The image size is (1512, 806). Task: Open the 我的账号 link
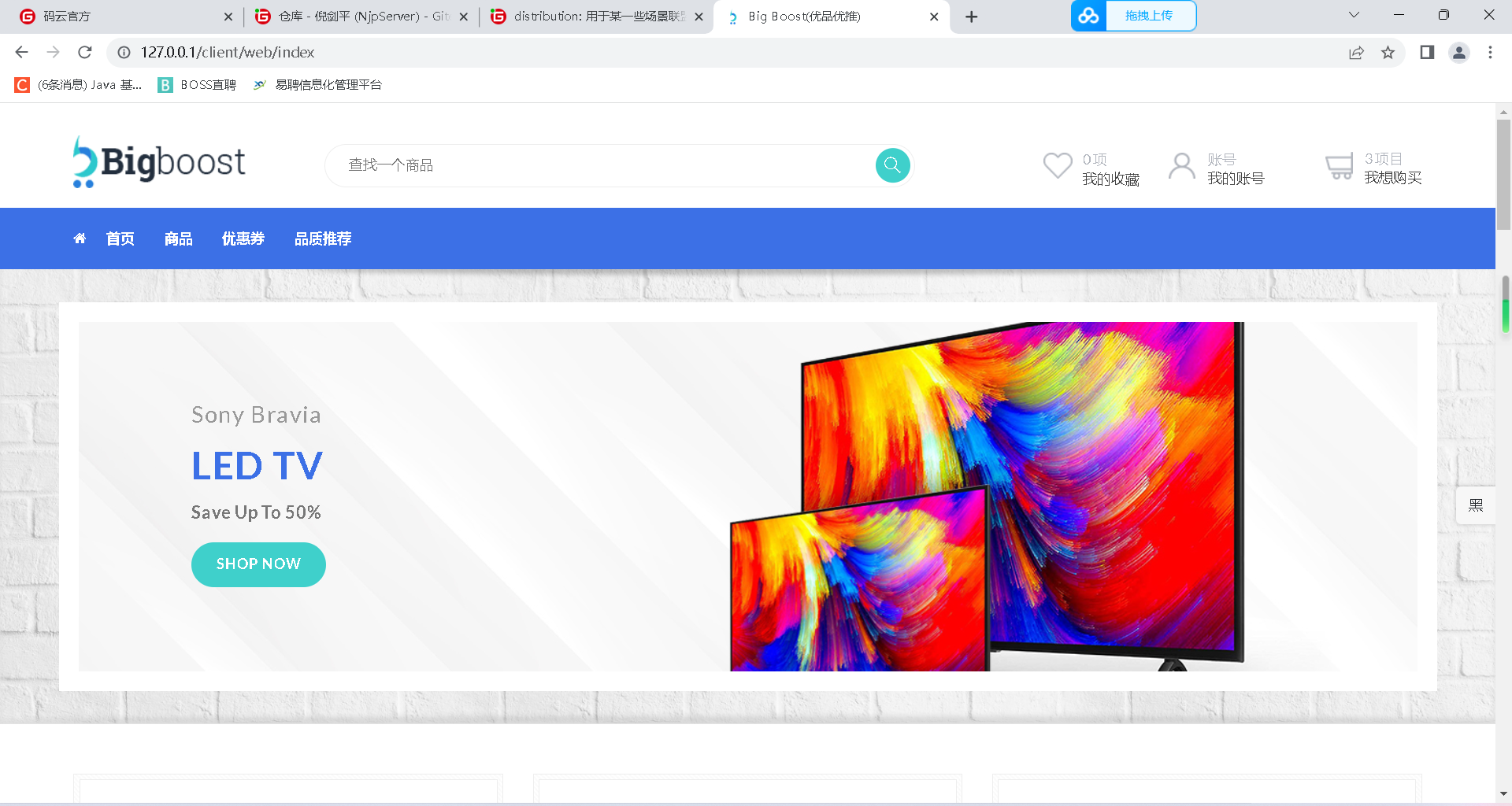tap(1236, 179)
